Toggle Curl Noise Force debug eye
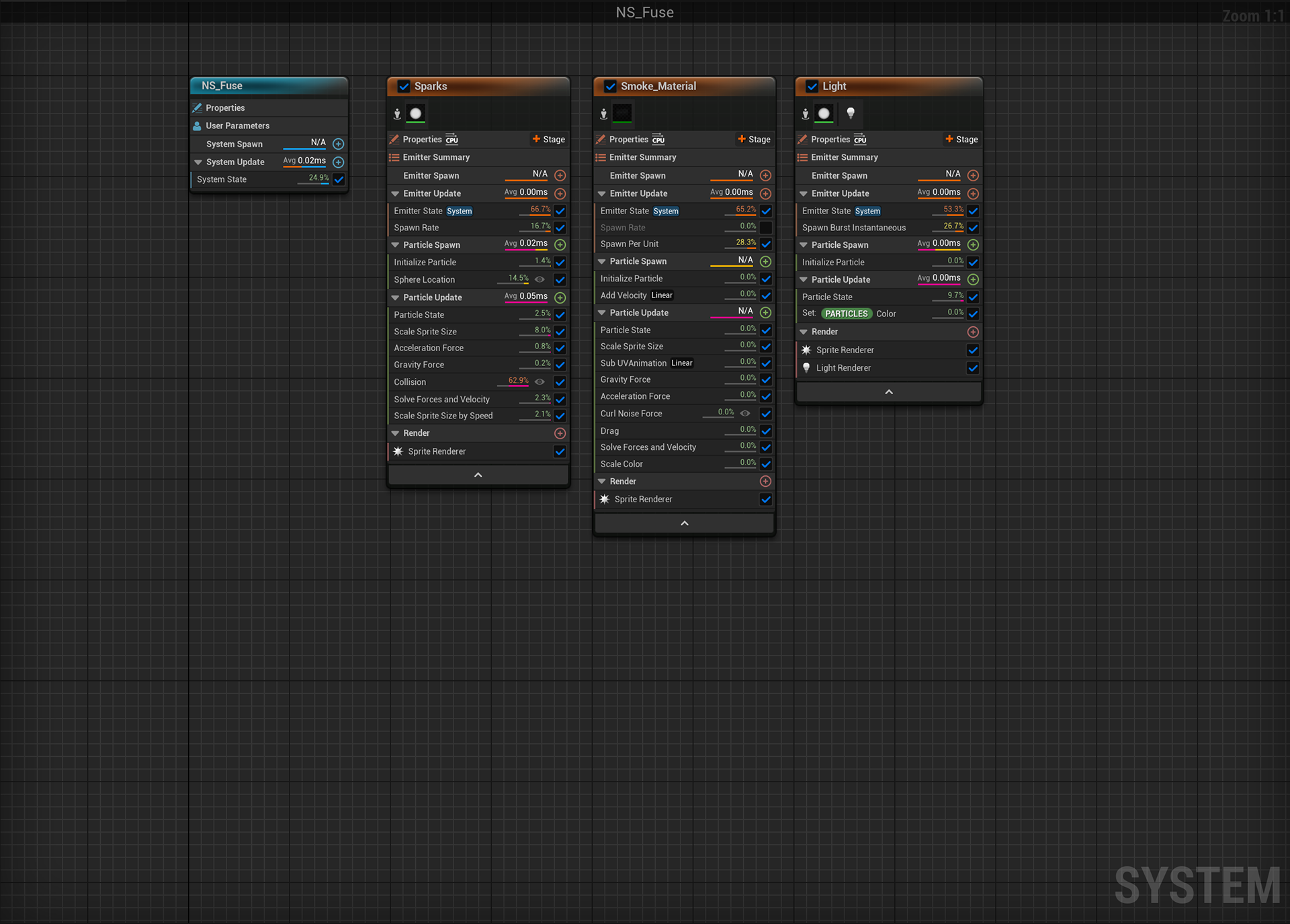This screenshot has width=1290, height=924. 745,413
